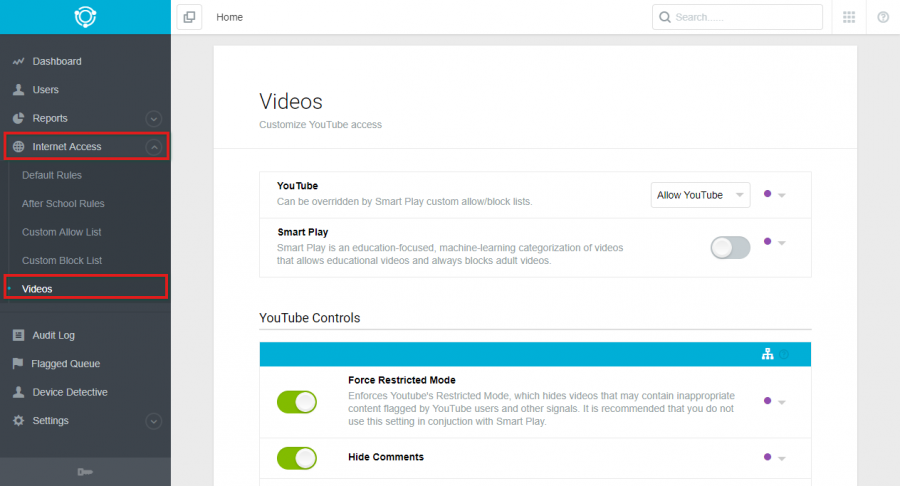Open Force Restricted Mode caret menu
This screenshot has height=486, width=900.
[x=782, y=403]
